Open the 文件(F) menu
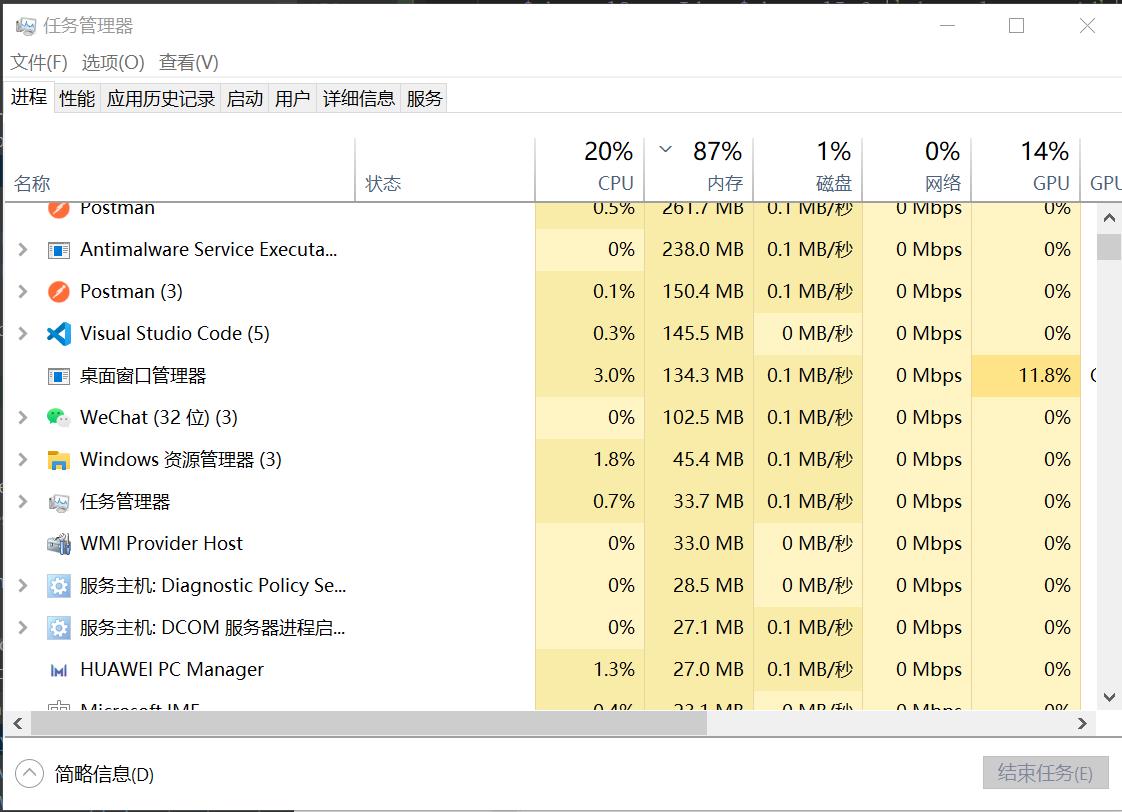This screenshot has width=1122, height=812. [39, 62]
